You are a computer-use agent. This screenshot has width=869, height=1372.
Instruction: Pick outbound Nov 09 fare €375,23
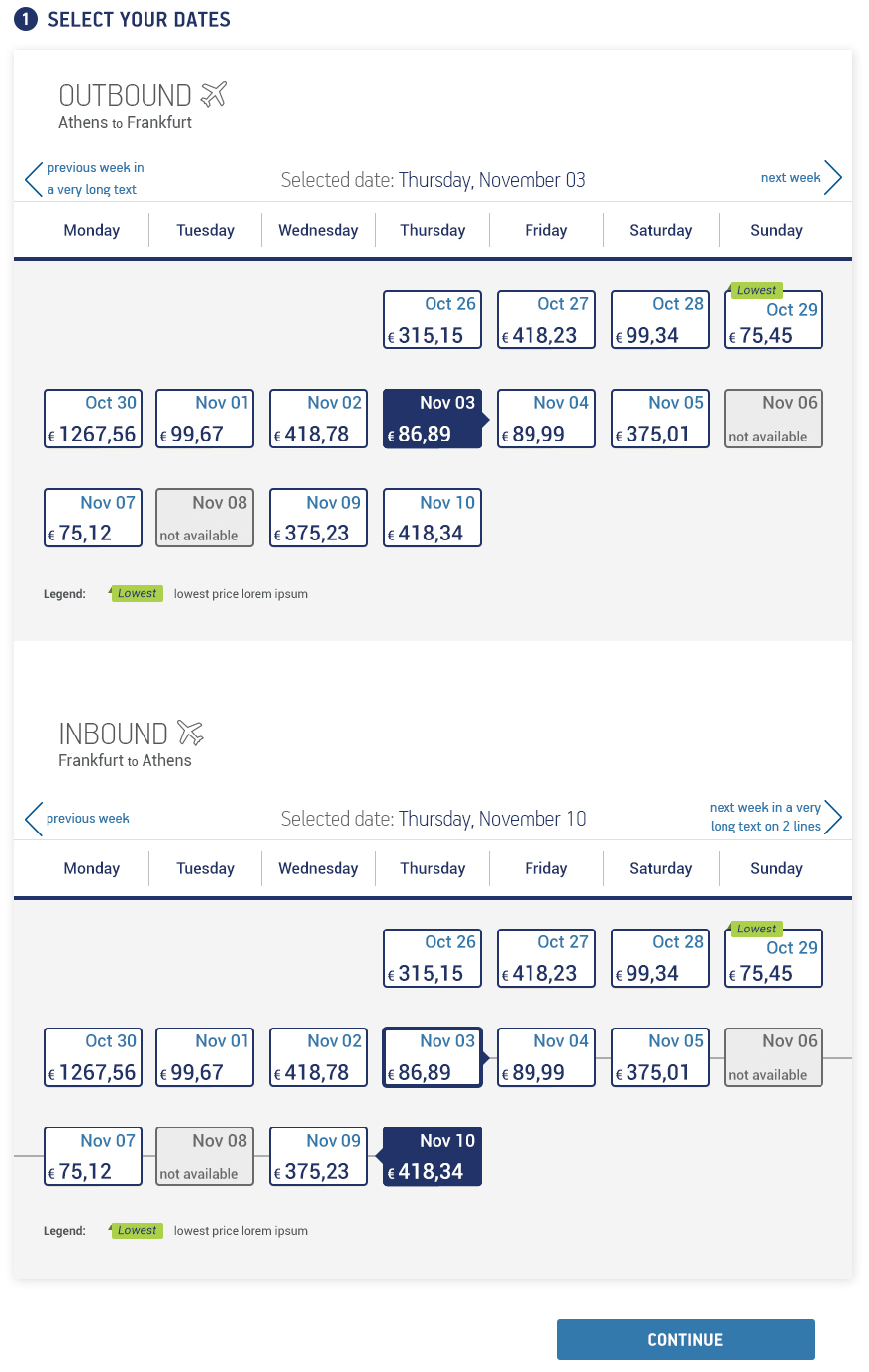319,518
